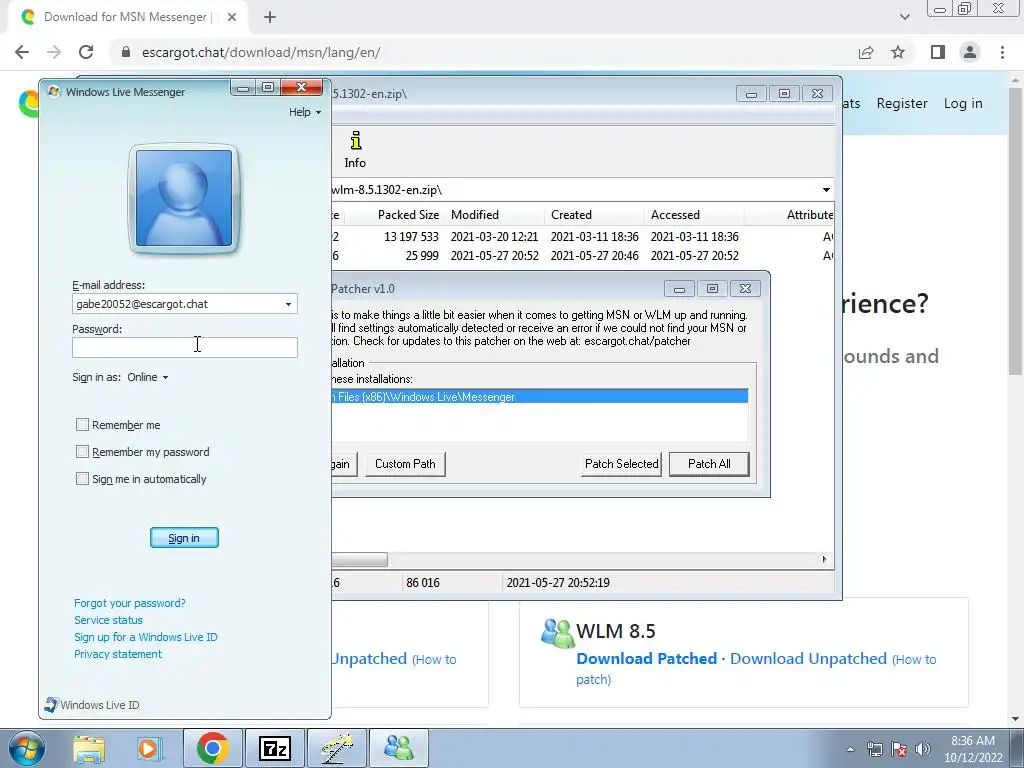Image resolution: width=1024 pixels, height=768 pixels.
Task: Open Forgot your password link
Action: tap(129, 603)
